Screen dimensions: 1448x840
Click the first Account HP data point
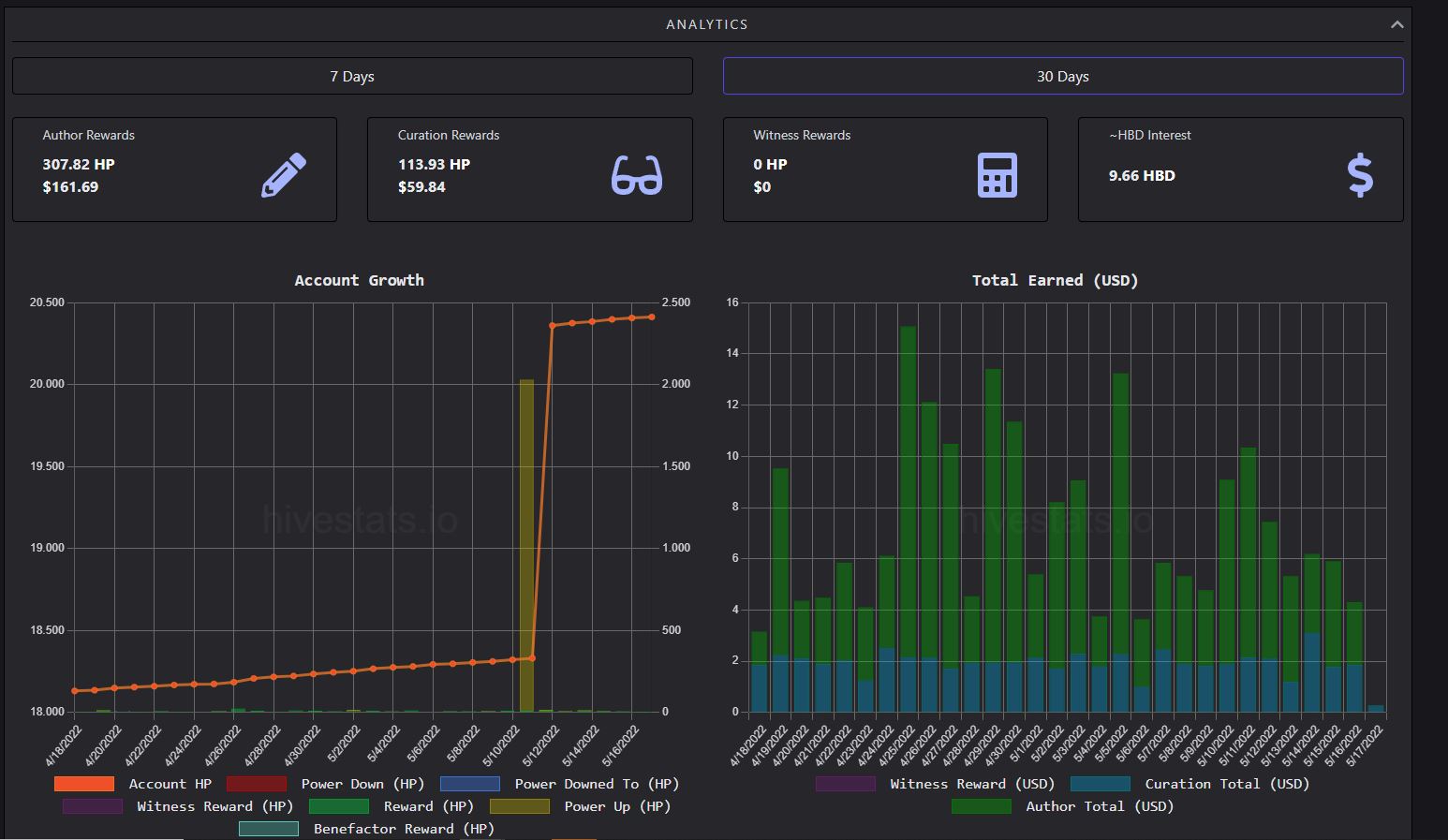[x=75, y=691]
